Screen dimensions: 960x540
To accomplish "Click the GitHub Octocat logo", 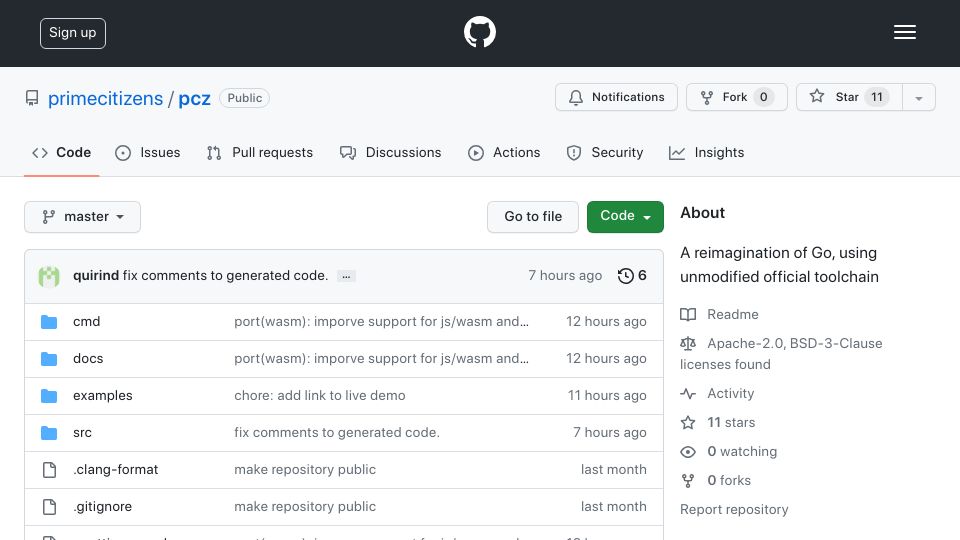I will tap(479, 32).
